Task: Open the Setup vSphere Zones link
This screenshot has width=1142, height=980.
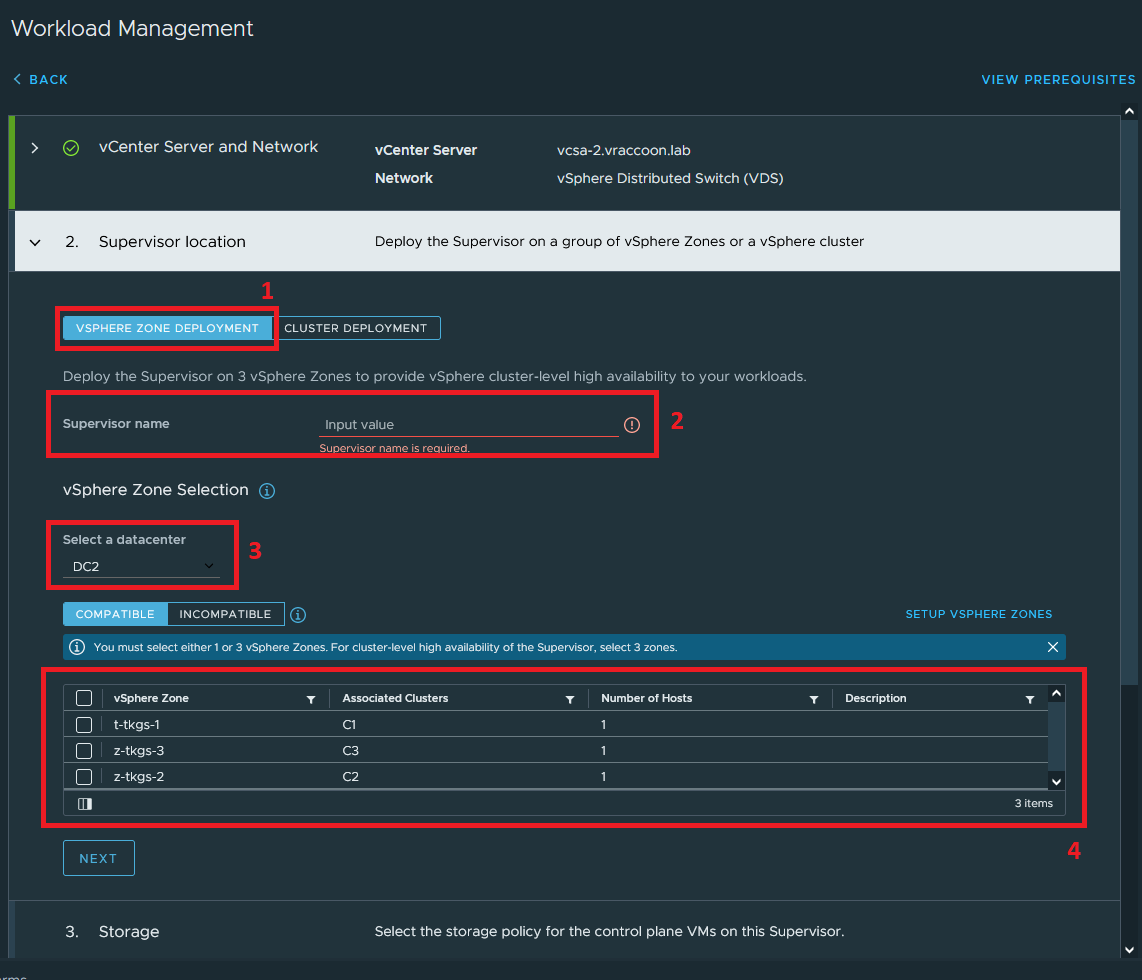Action: 978,614
